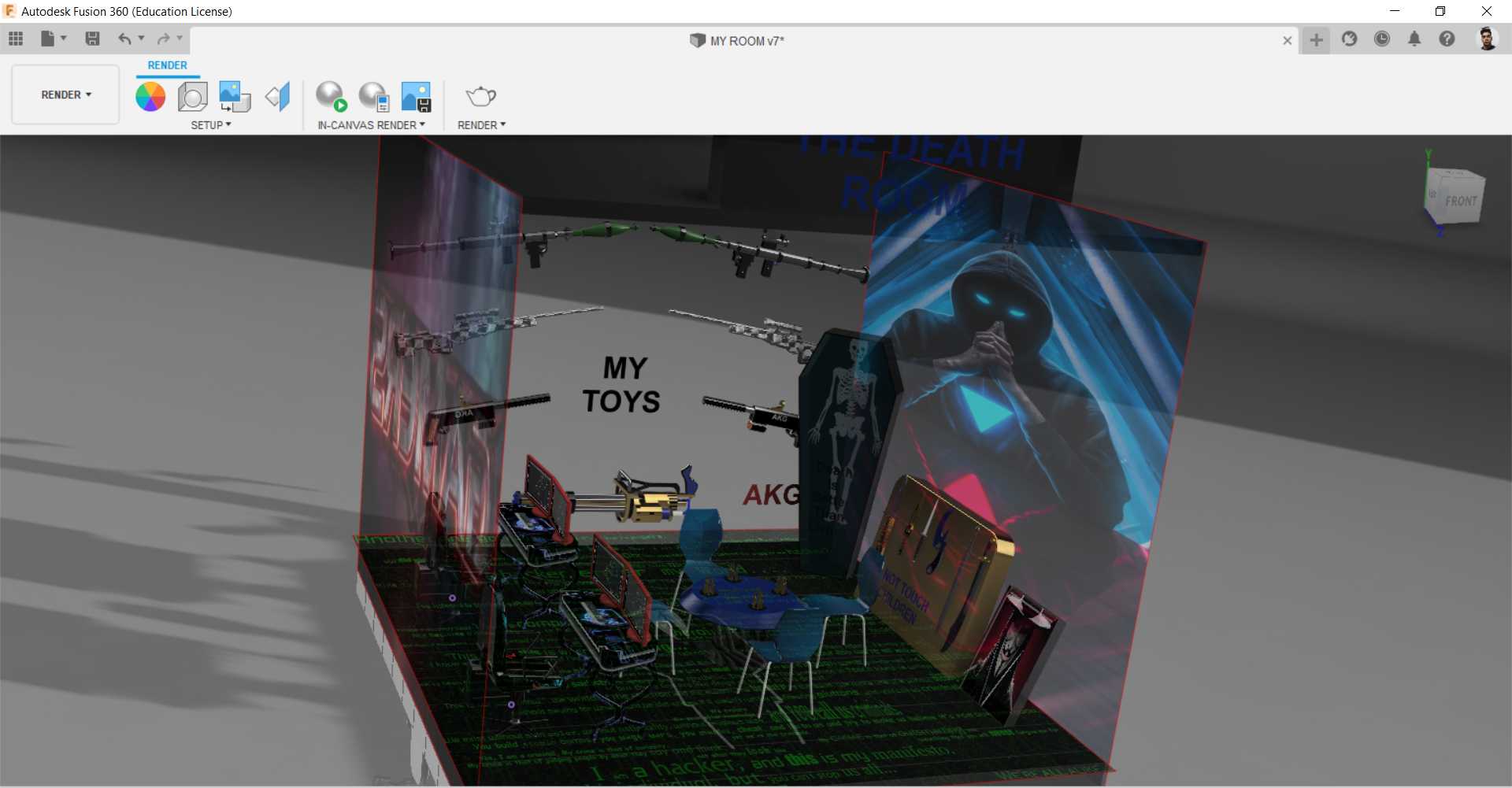Redo the last action
This screenshot has width=1512, height=788.
164,39
